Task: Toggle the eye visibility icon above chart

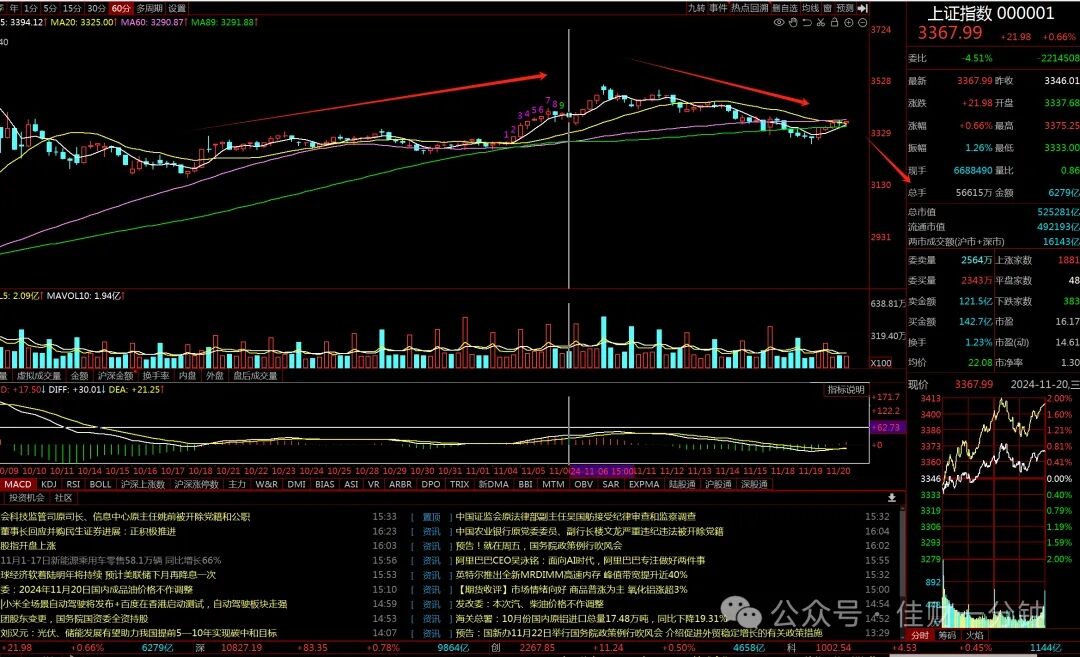Action: pyautogui.click(x=779, y=23)
